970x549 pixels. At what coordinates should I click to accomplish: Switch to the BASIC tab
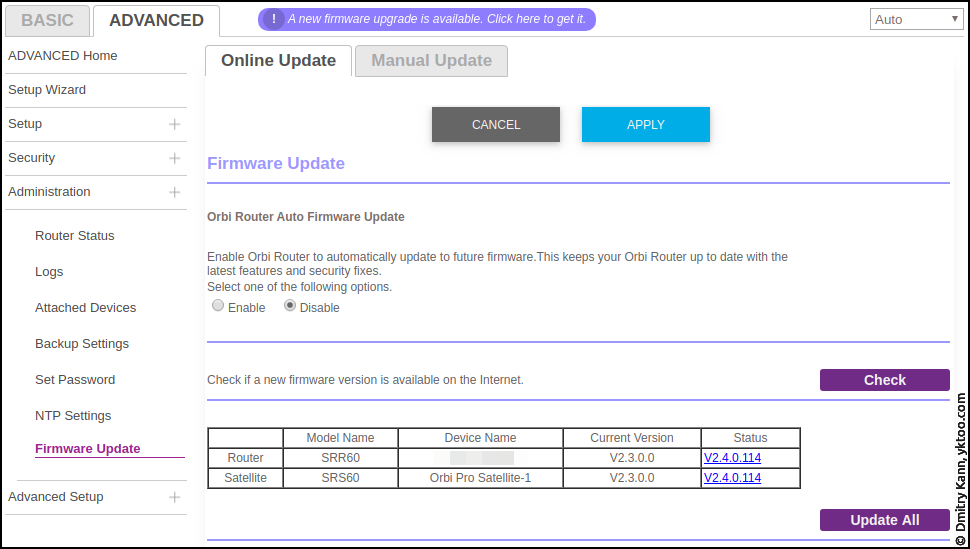tap(48, 20)
